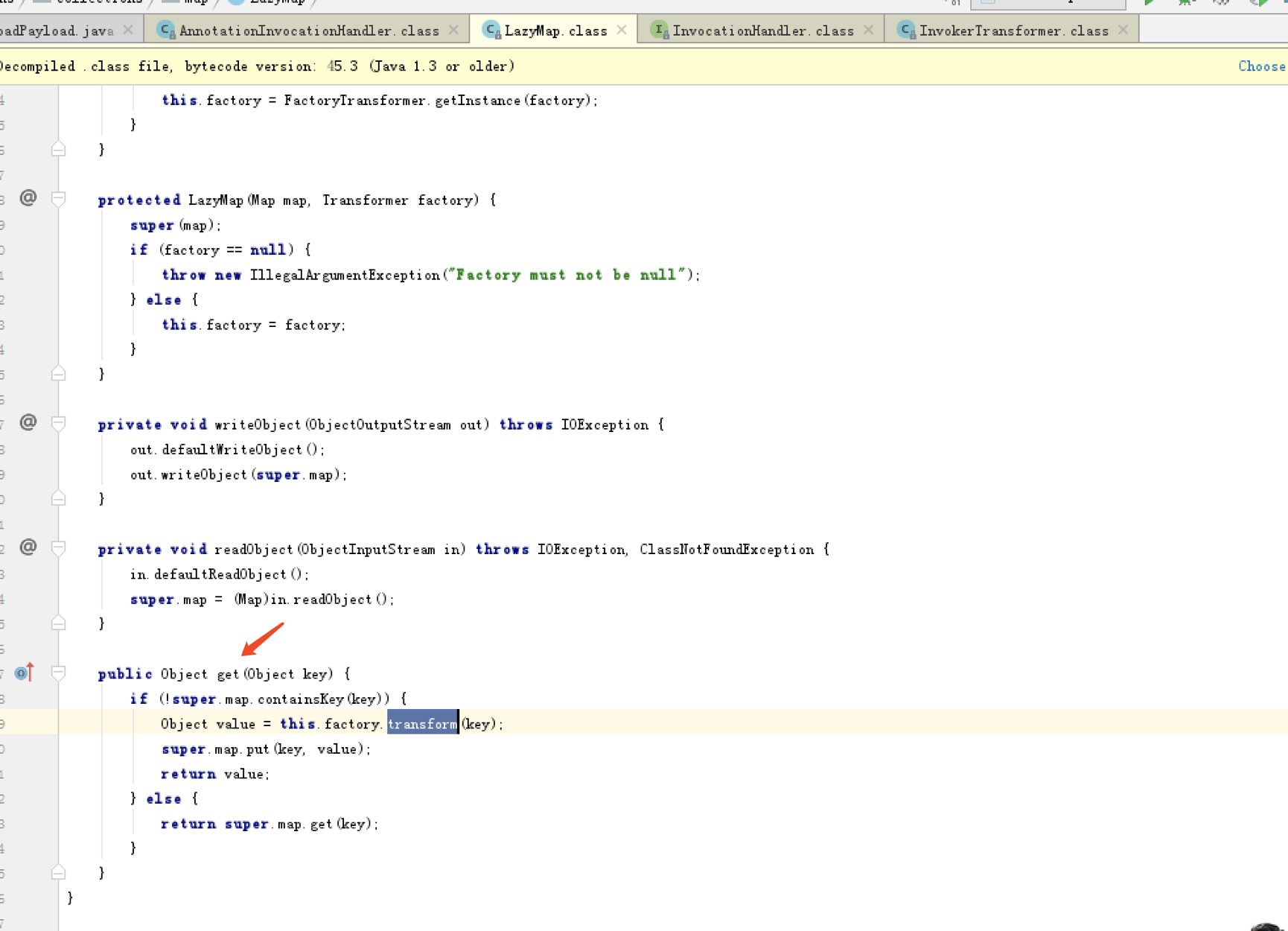Collapse the readObject method fold marker
The image size is (1288, 931).
coord(58,548)
